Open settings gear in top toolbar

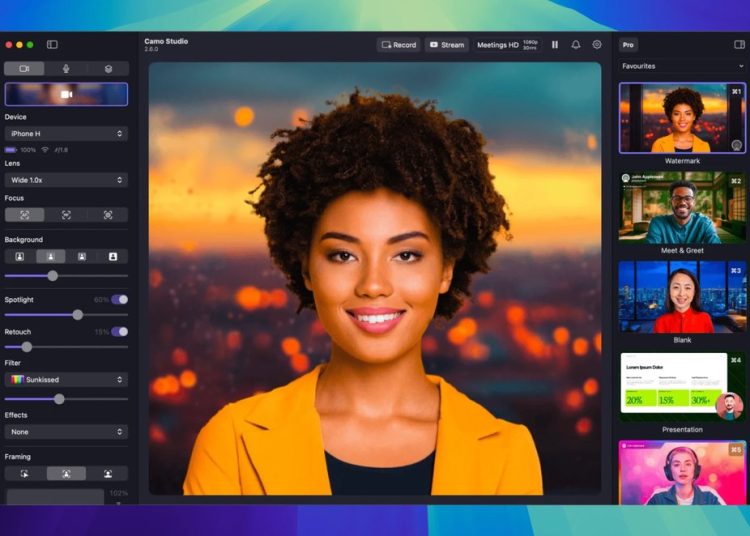pyautogui.click(x=597, y=44)
